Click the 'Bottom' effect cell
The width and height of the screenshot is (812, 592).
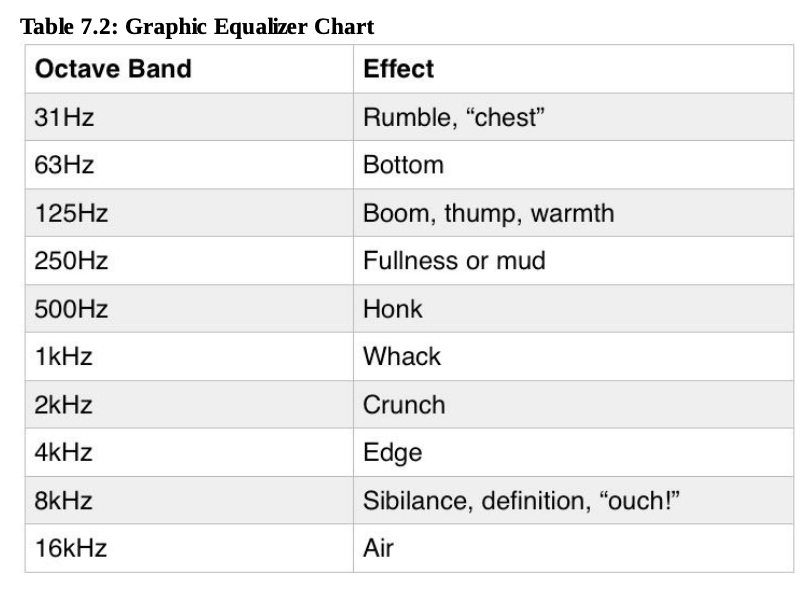[403, 165]
